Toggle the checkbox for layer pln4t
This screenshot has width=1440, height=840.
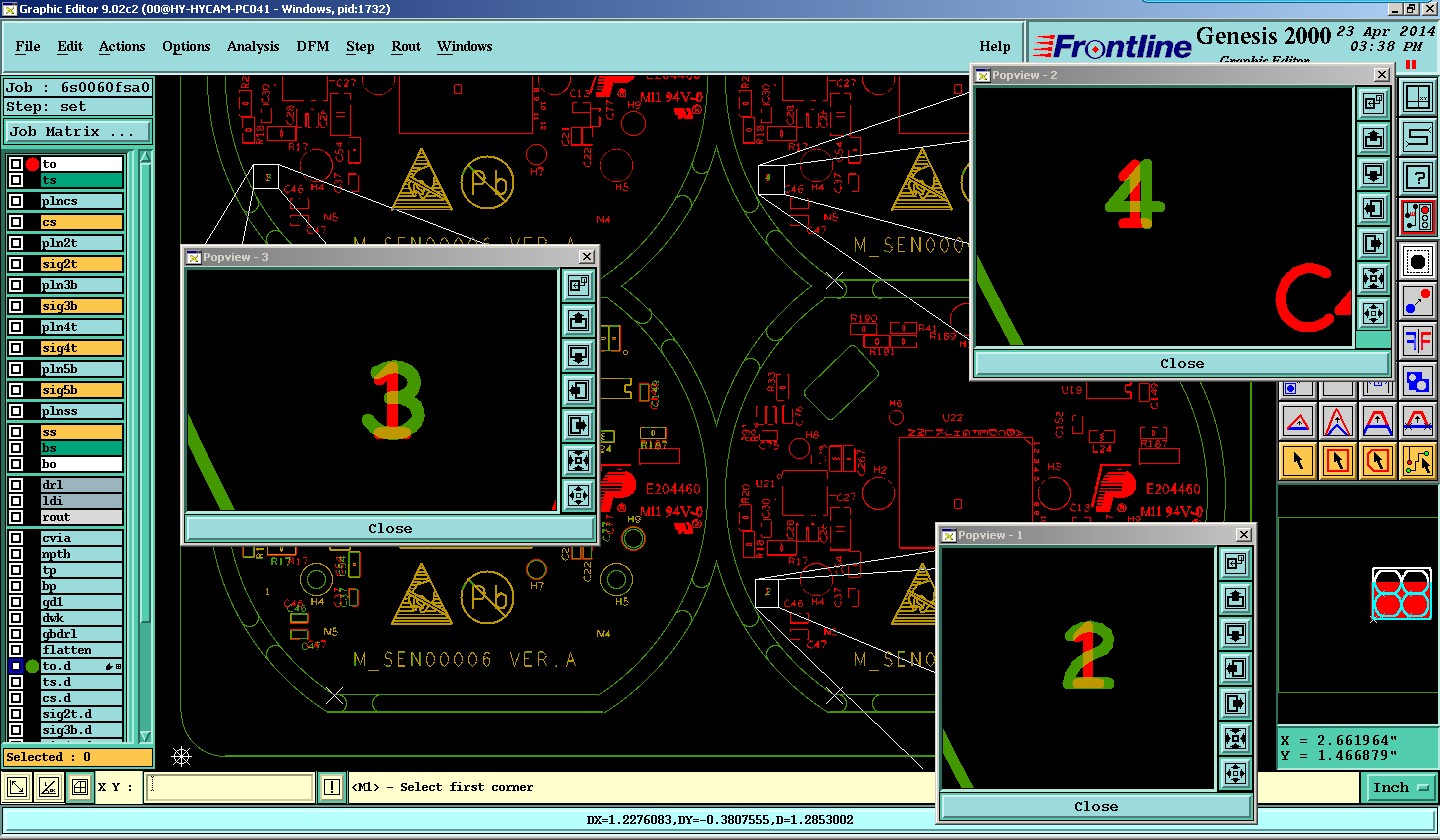click(16, 327)
